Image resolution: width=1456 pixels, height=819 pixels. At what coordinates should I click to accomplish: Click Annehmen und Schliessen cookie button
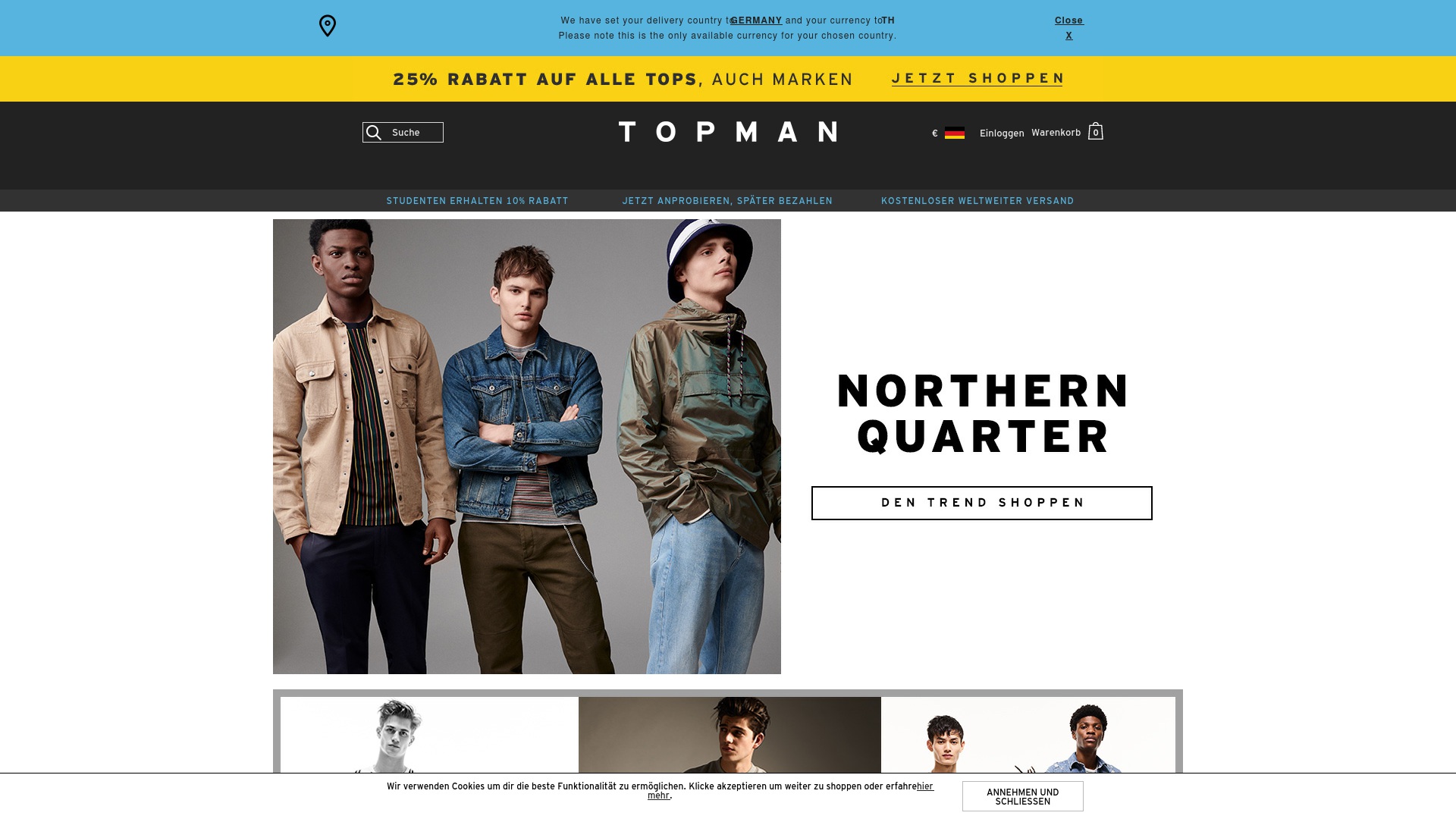(1022, 796)
